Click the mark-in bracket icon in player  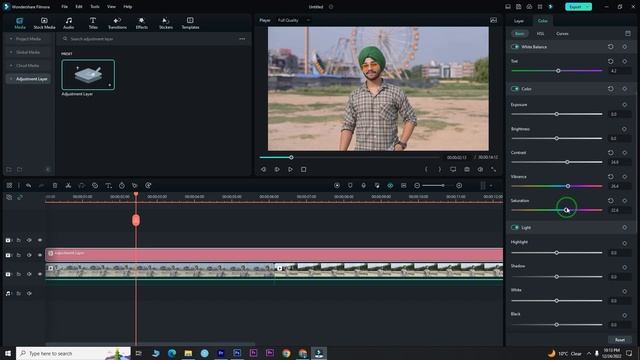tap(426, 169)
